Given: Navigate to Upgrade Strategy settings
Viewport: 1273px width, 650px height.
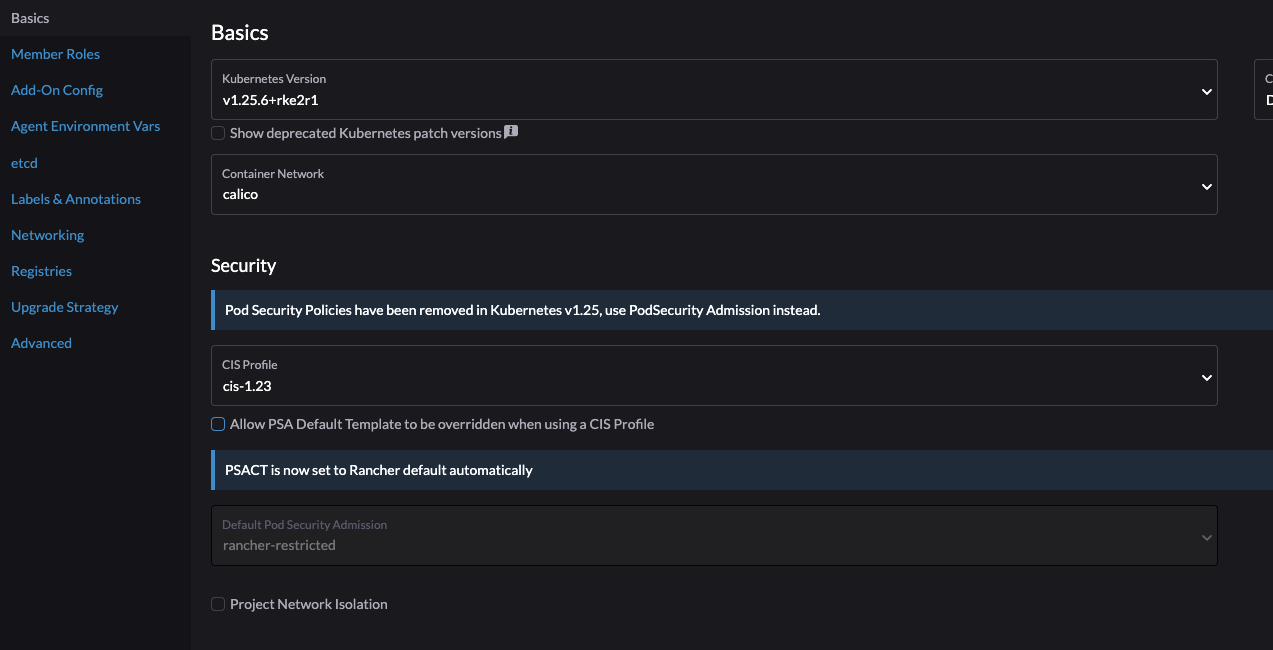Looking at the screenshot, I should click(x=64, y=307).
